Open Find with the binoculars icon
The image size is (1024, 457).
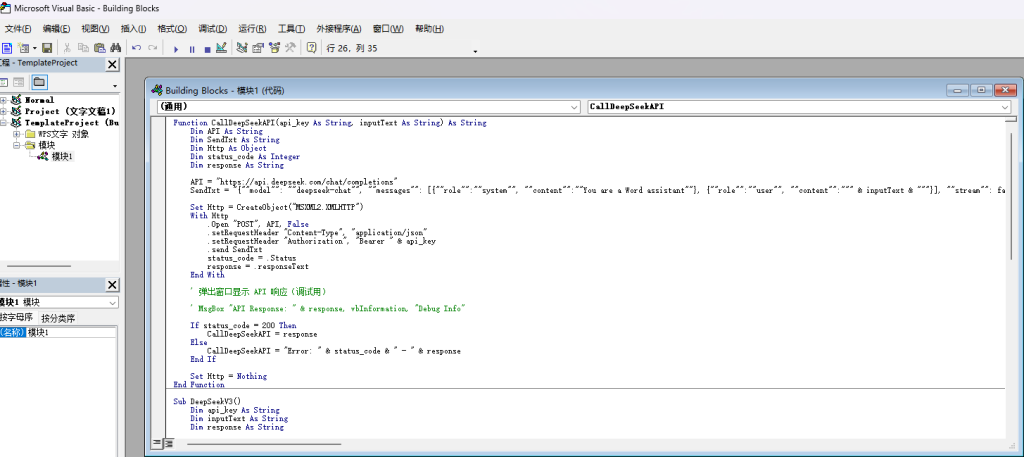[116, 48]
